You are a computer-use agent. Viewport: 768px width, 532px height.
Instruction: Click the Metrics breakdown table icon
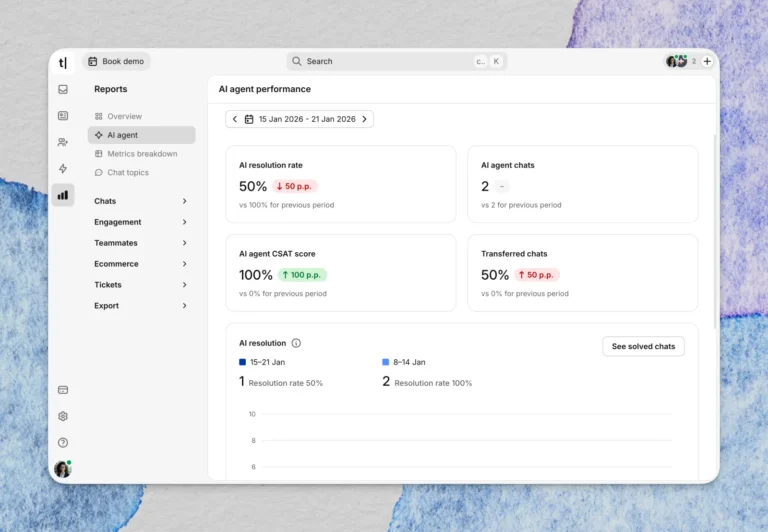click(98, 154)
